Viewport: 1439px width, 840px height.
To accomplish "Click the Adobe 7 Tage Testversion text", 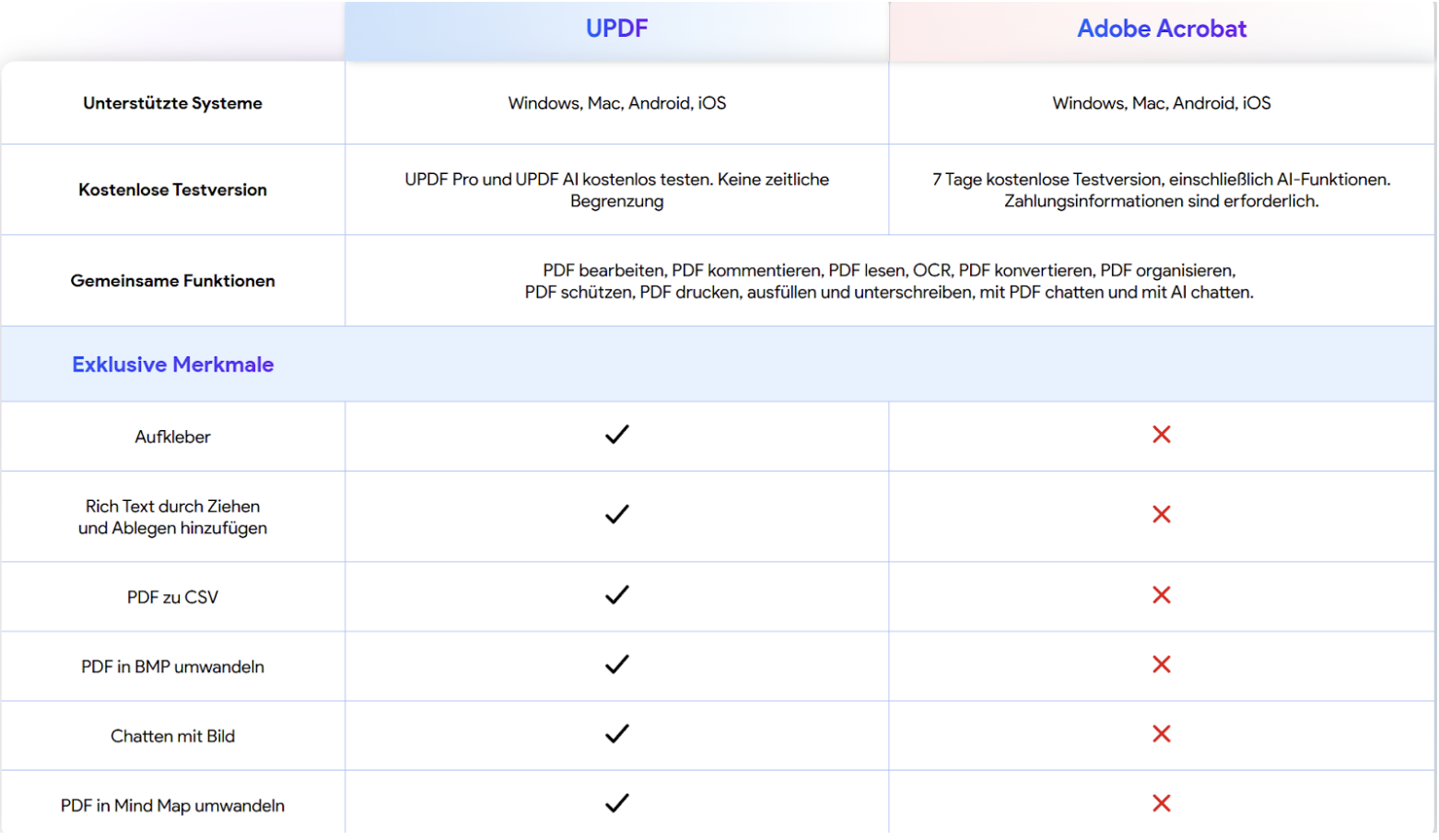I will (x=1161, y=190).
